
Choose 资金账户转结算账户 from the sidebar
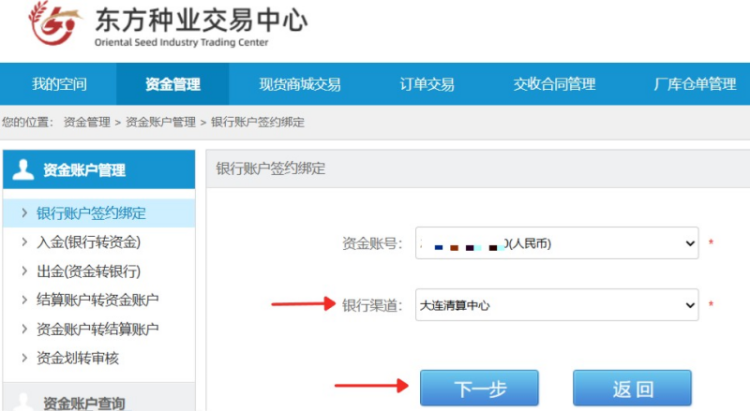coord(97,329)
